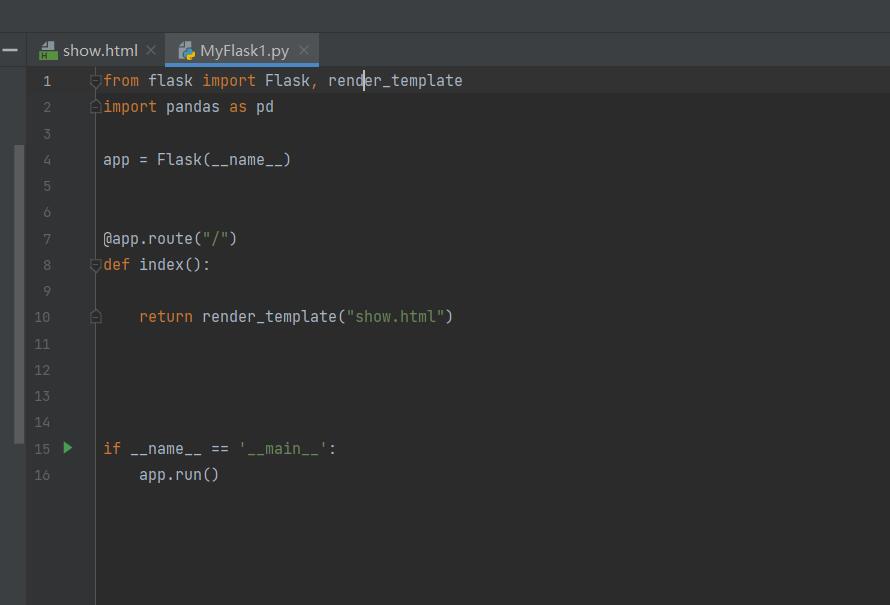
Task: Close the show.html editor tab
Action: point(151,50)
